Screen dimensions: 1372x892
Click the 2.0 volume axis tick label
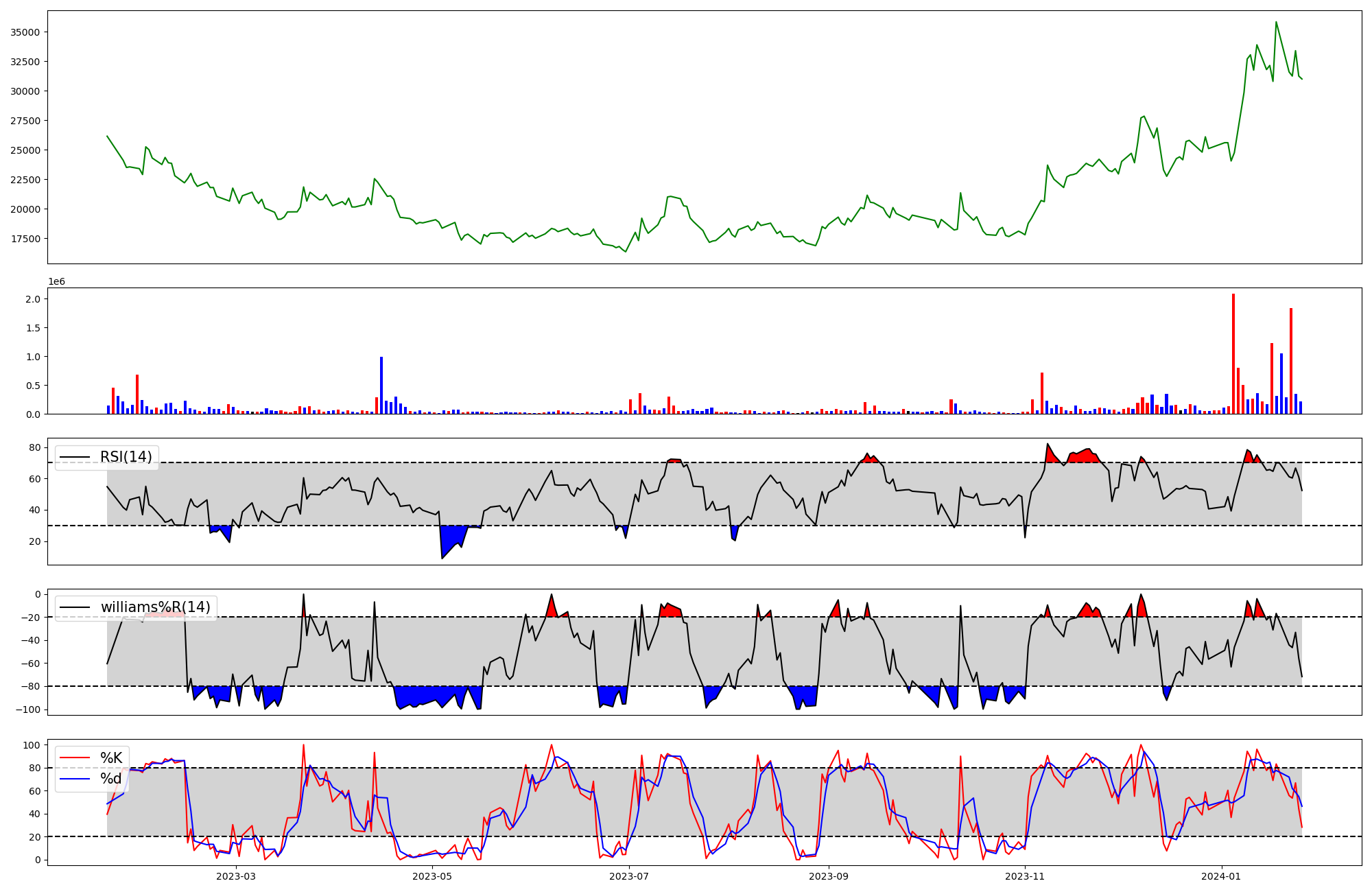[33, 299]
